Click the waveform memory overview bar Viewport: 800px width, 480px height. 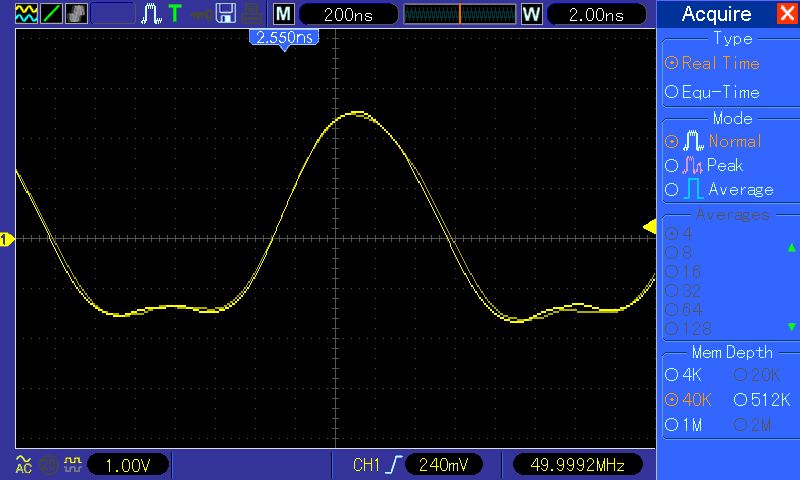460,14
